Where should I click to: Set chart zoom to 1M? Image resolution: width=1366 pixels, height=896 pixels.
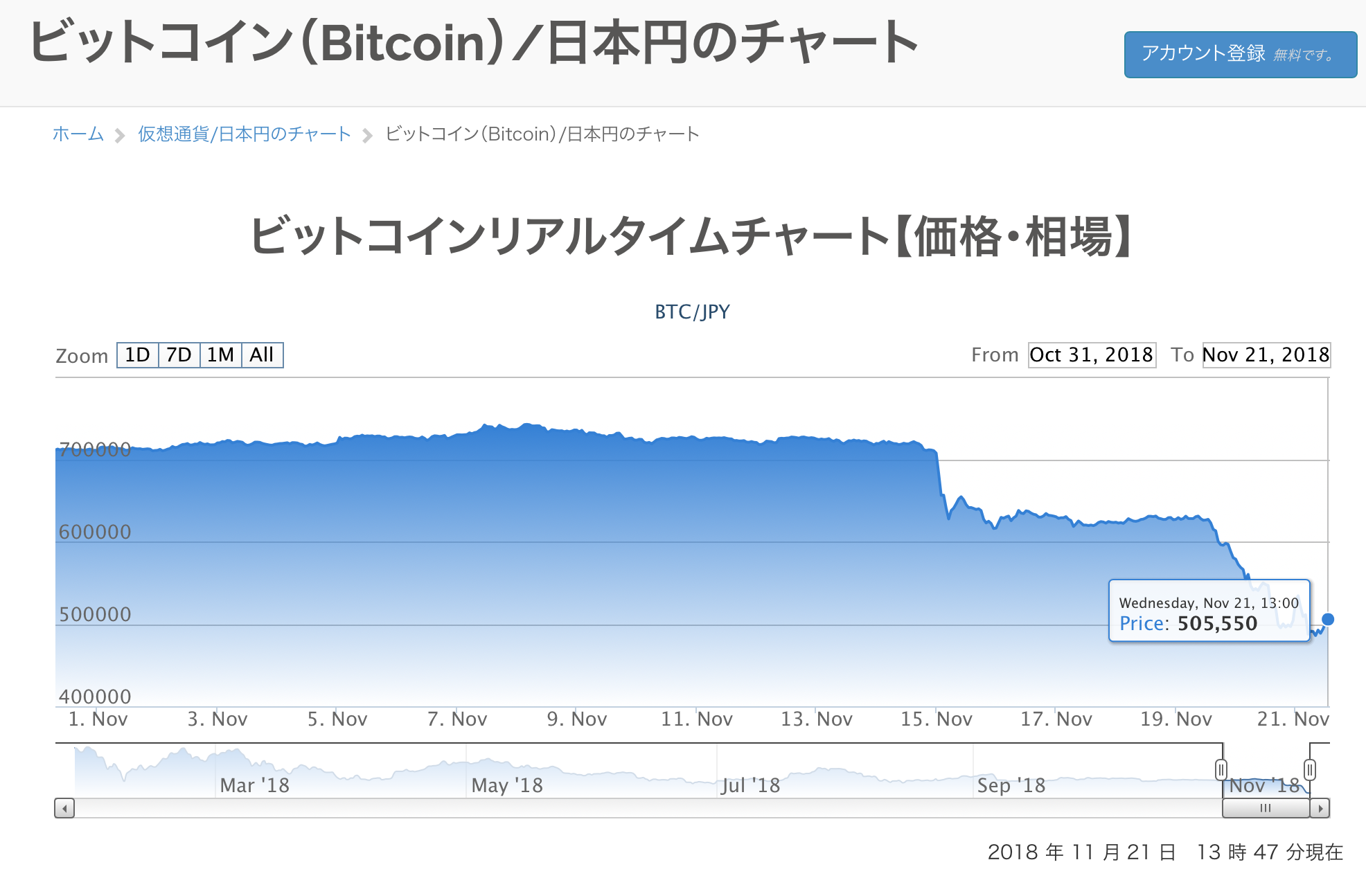[x=221, y=355]
